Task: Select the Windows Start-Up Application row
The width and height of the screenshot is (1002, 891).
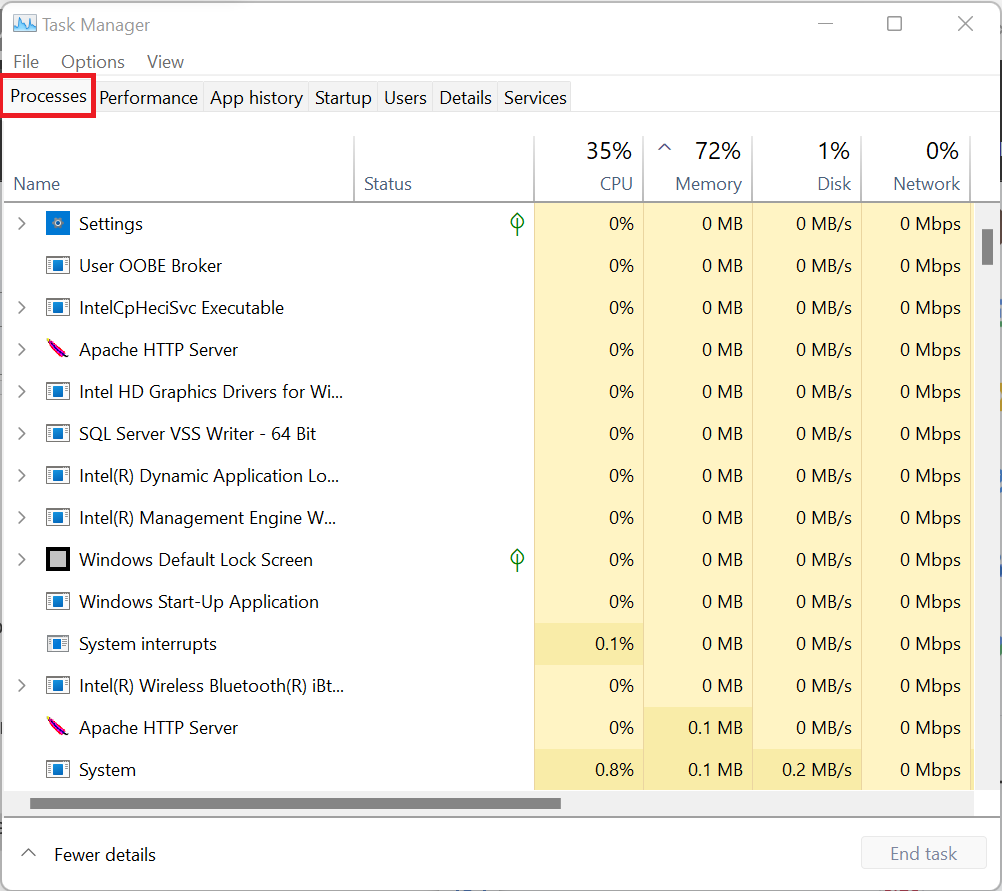Action: [199, 602]
